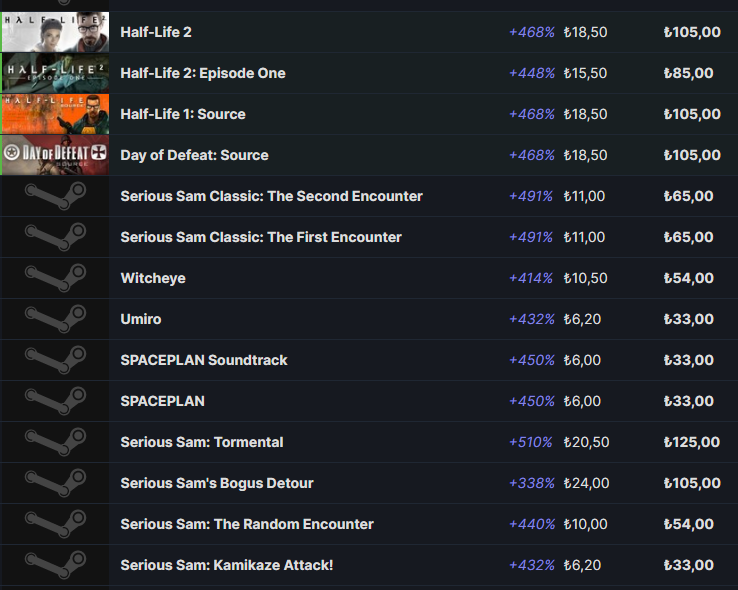The width and height of the screenshot is (738, 590).
Task: Open Serious Sam: The Random Encounter title
Action: (247, 524)
